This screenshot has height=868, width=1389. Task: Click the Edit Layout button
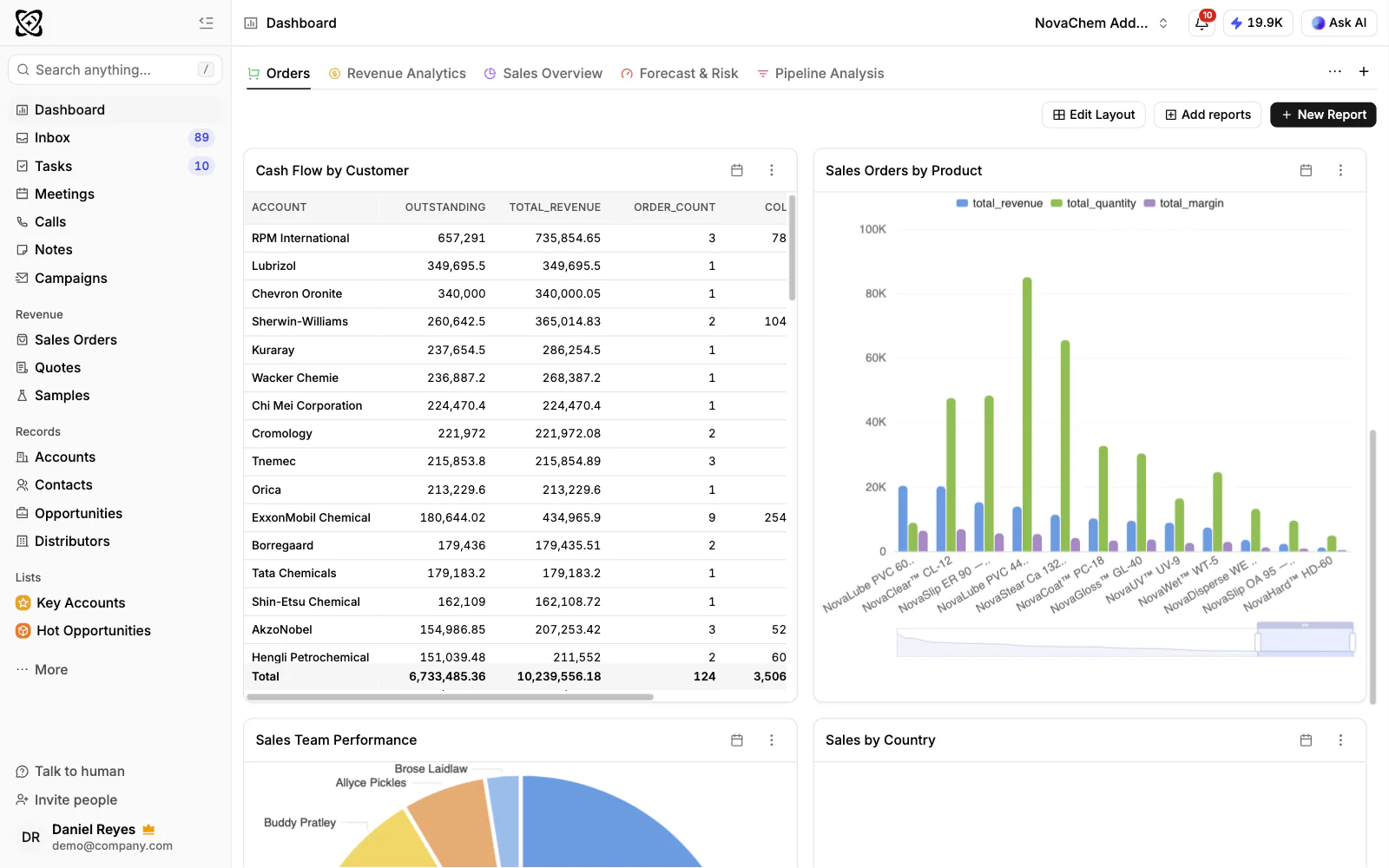(1094, 115)
